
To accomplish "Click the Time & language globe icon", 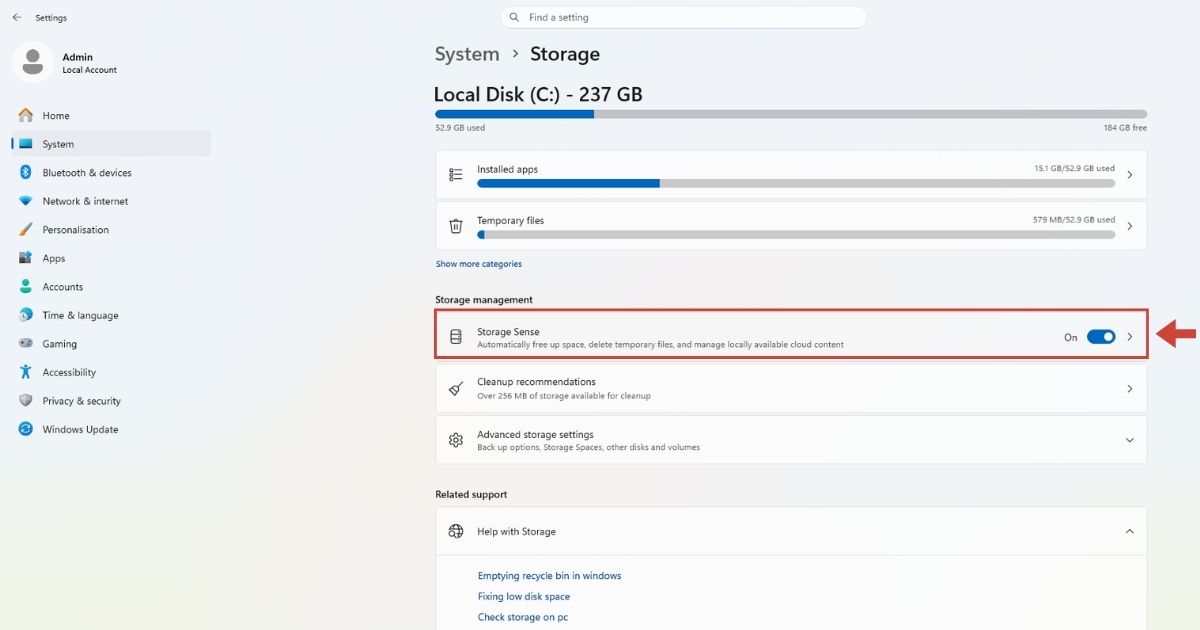I will coord(25,315).
